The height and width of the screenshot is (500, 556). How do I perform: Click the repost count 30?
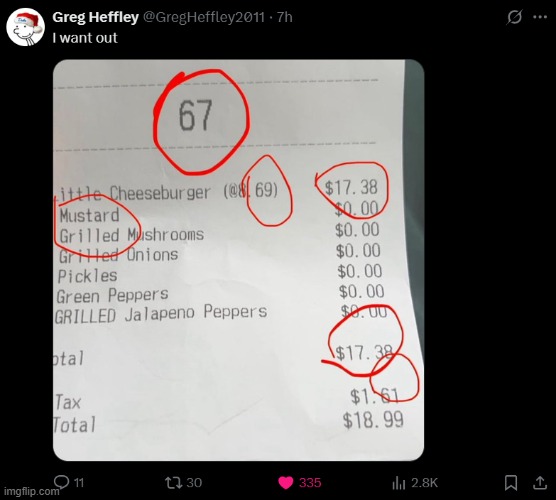tap(194, 483)
